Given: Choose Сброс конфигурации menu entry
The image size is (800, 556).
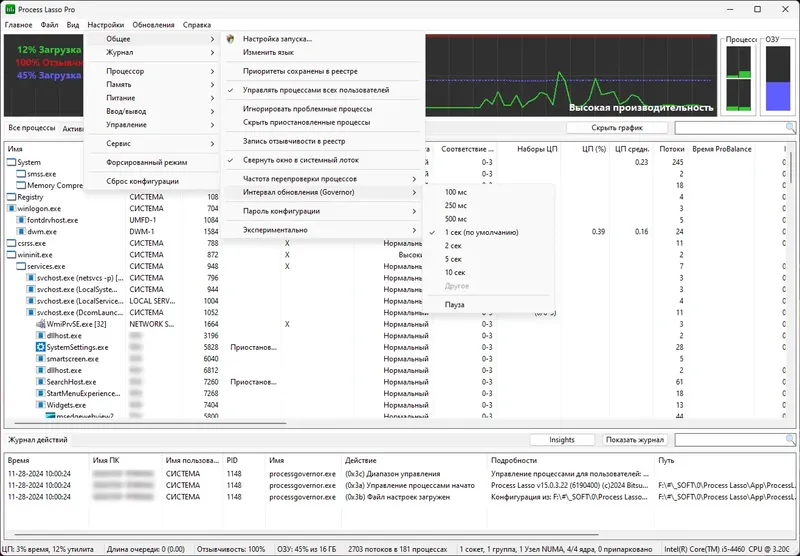Looking at the screenshot, I should [x=152, y=181].
